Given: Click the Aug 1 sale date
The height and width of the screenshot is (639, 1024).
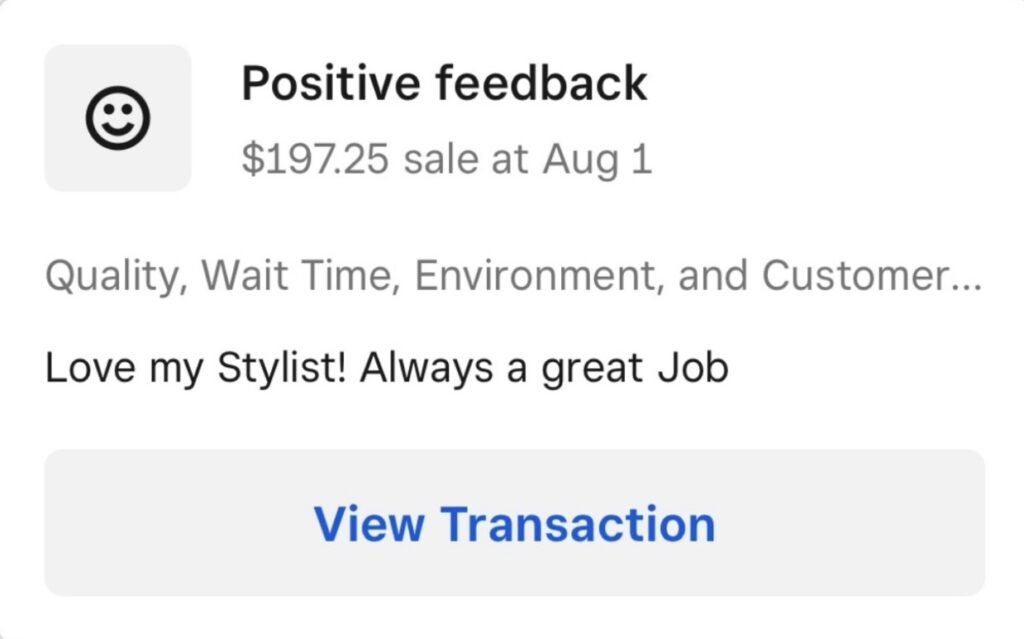Looking at the screenshot, I should (597, 159).
